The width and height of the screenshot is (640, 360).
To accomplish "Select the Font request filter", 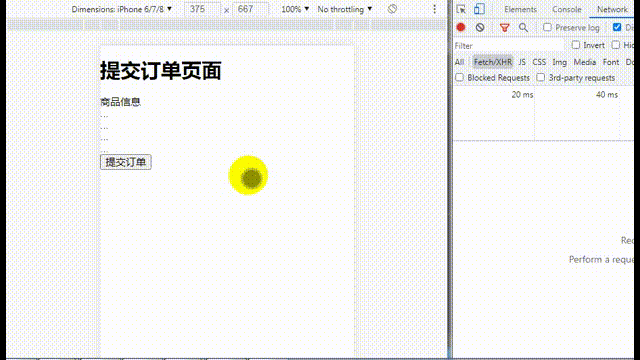I will tap(611, 62).
